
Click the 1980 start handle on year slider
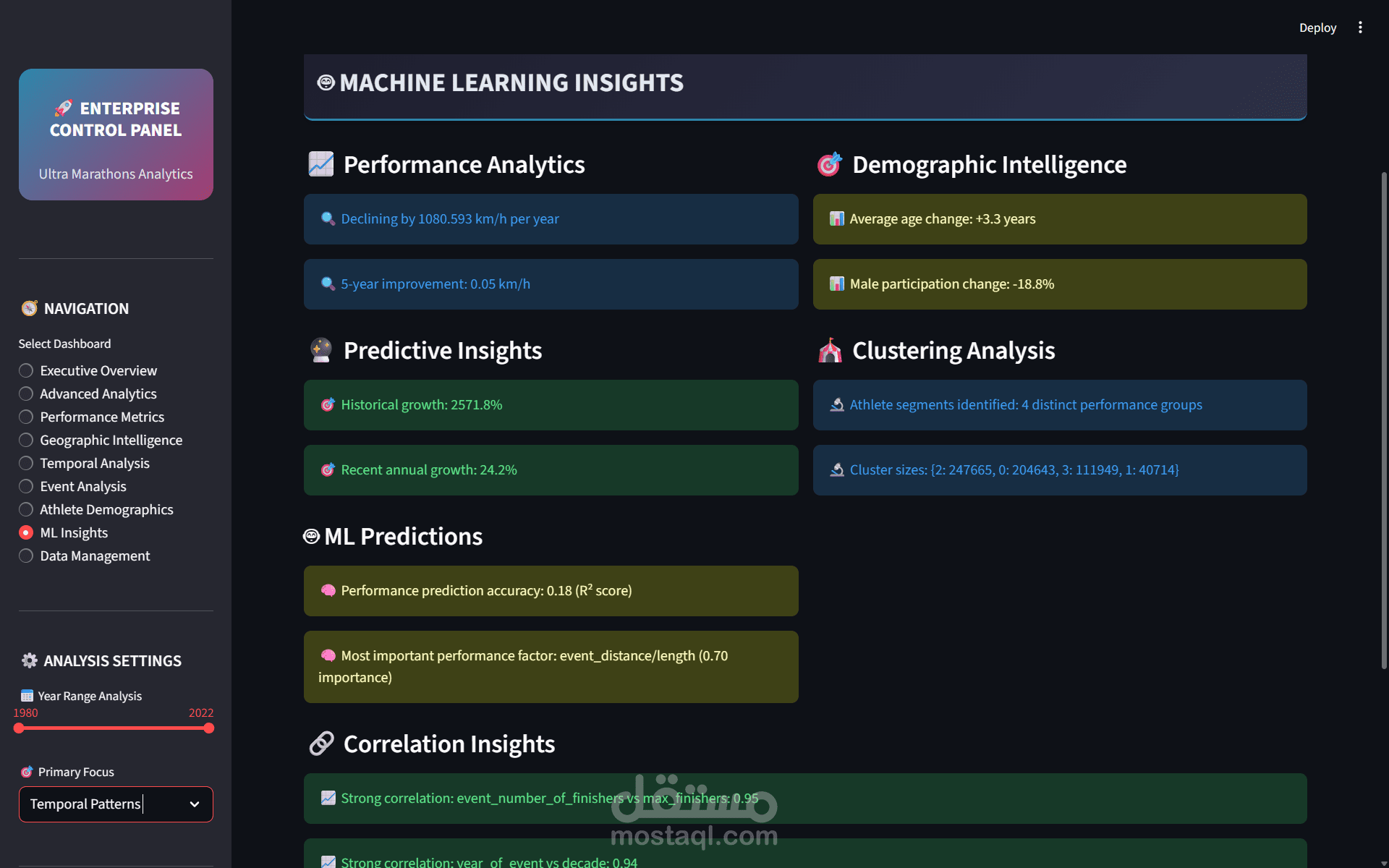pos(19,728)
